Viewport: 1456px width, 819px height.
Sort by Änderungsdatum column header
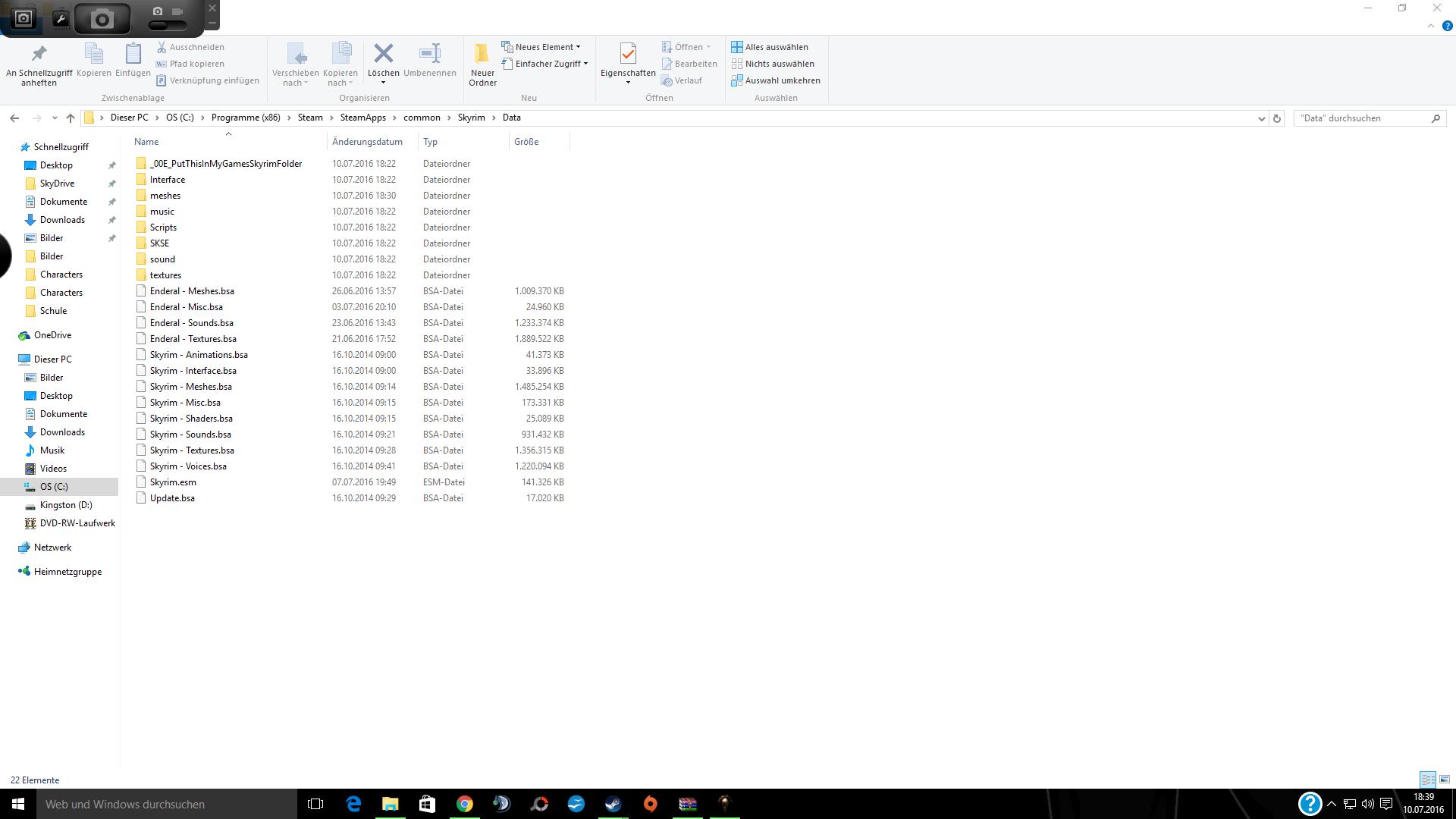[x=367, y=142]
